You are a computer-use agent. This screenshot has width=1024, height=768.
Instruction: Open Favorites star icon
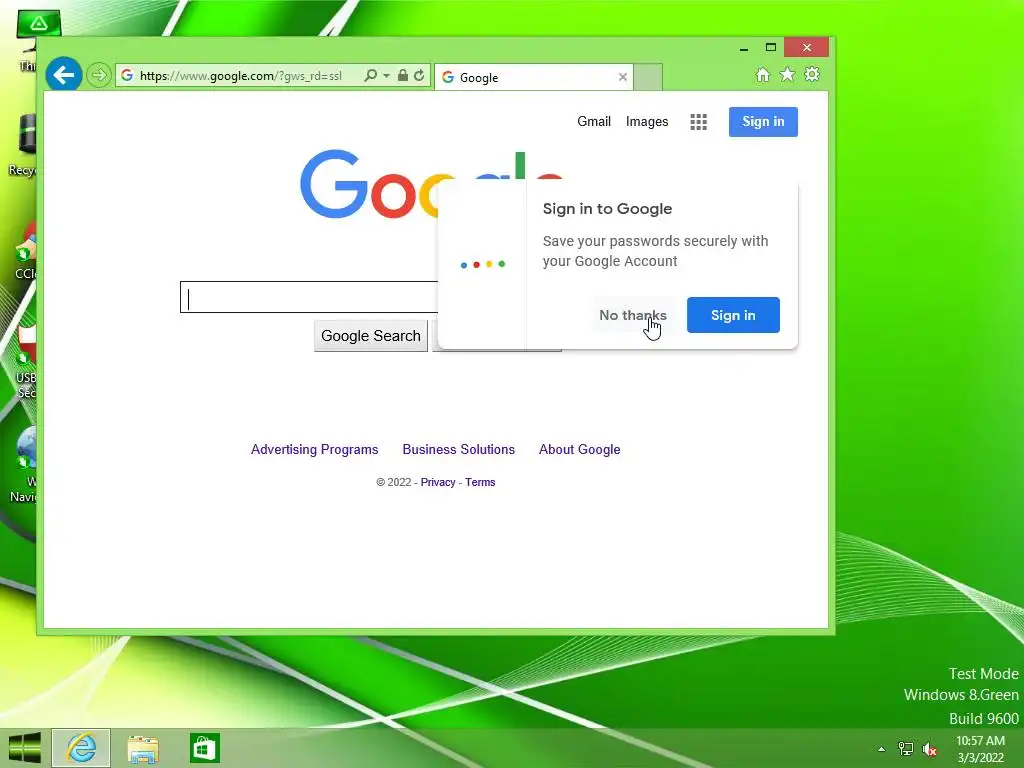(787, 74)
